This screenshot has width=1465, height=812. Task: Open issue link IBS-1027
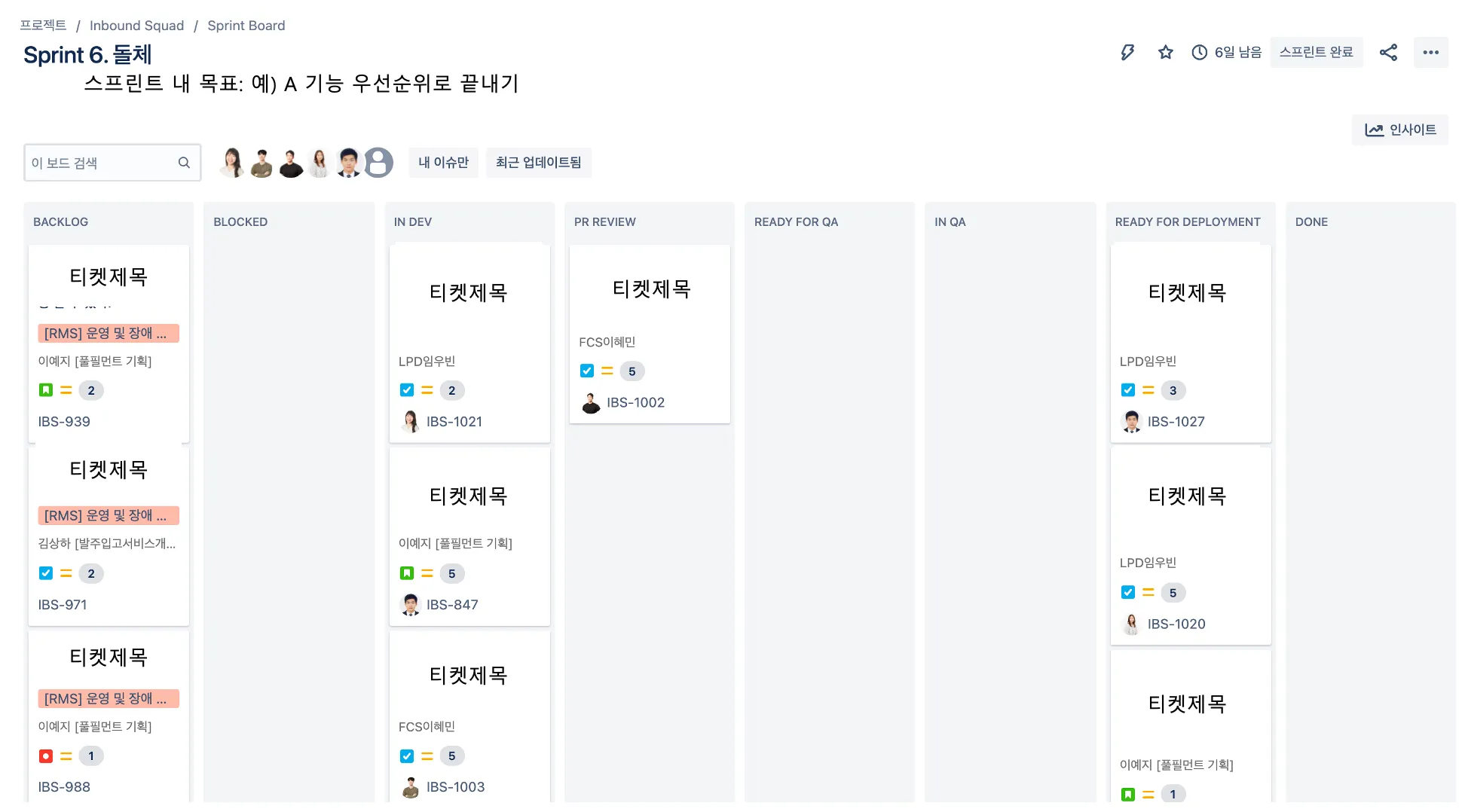click(x=1176, y=422)
